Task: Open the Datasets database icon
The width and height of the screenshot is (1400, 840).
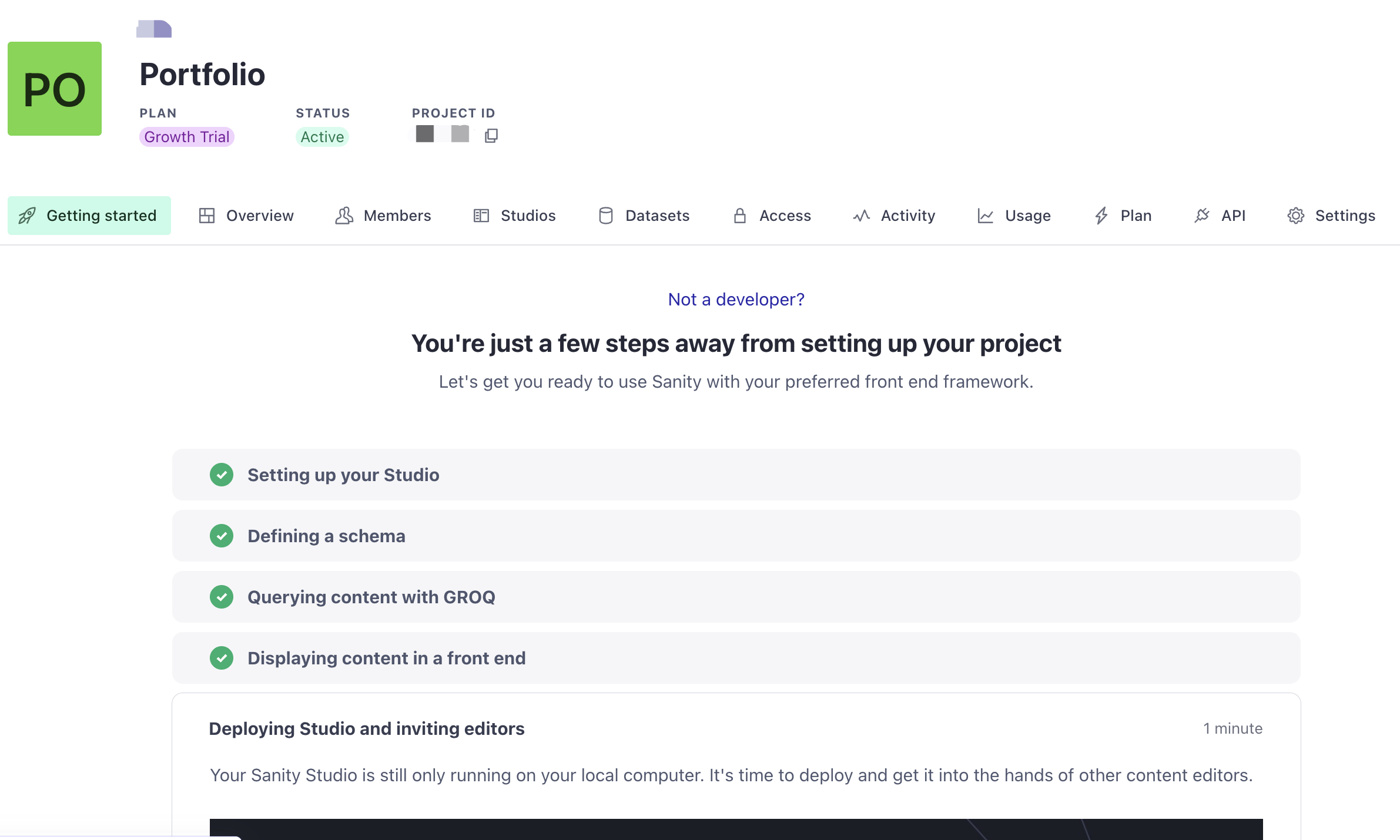Action: [x=606, y=216]
